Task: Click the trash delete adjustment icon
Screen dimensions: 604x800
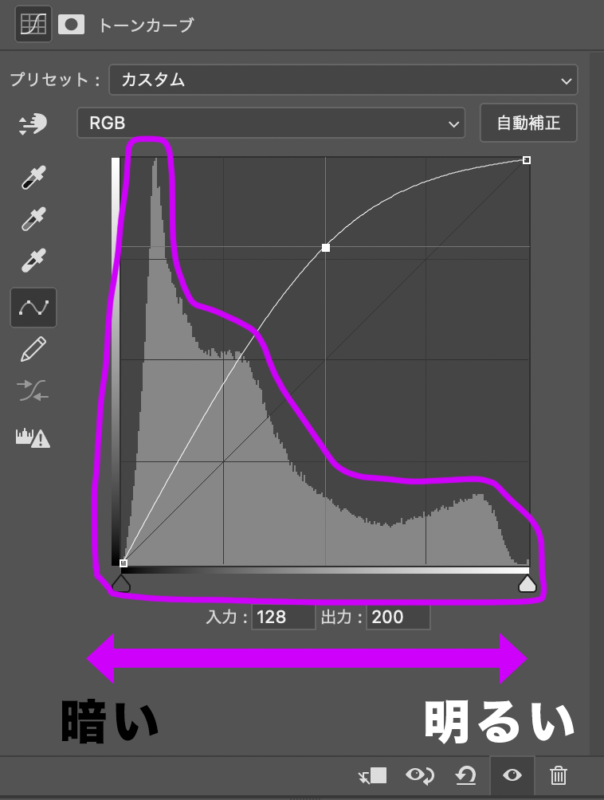Action: [x=559, y=776]
